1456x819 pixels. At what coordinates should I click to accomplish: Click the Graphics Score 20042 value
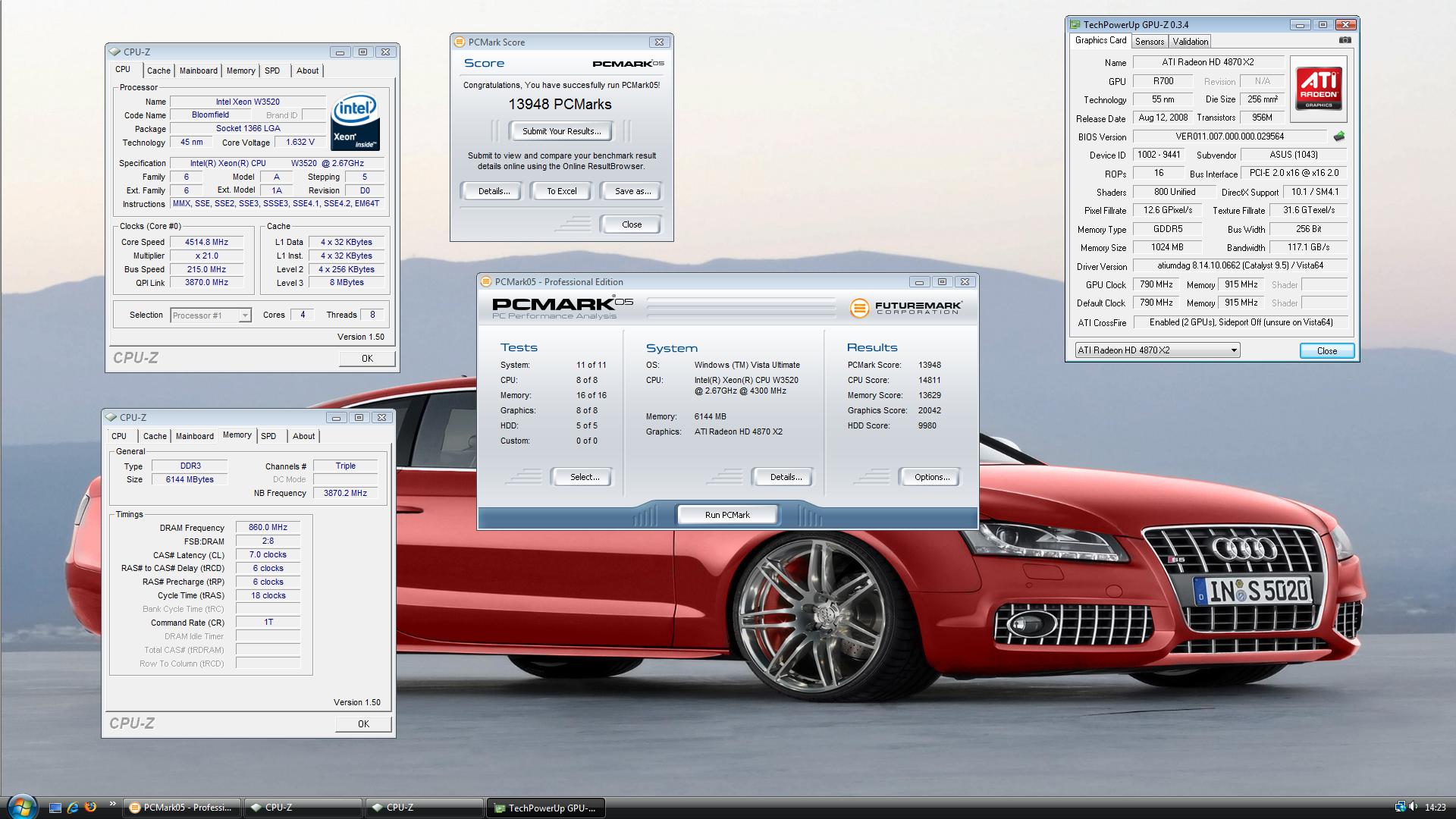tap(930, 410)
